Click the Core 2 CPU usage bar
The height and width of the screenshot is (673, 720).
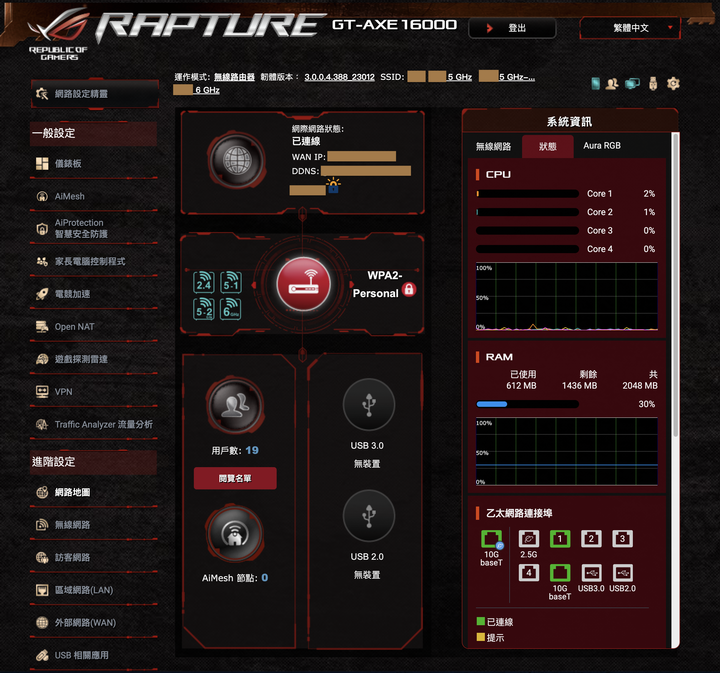[527, 212]
